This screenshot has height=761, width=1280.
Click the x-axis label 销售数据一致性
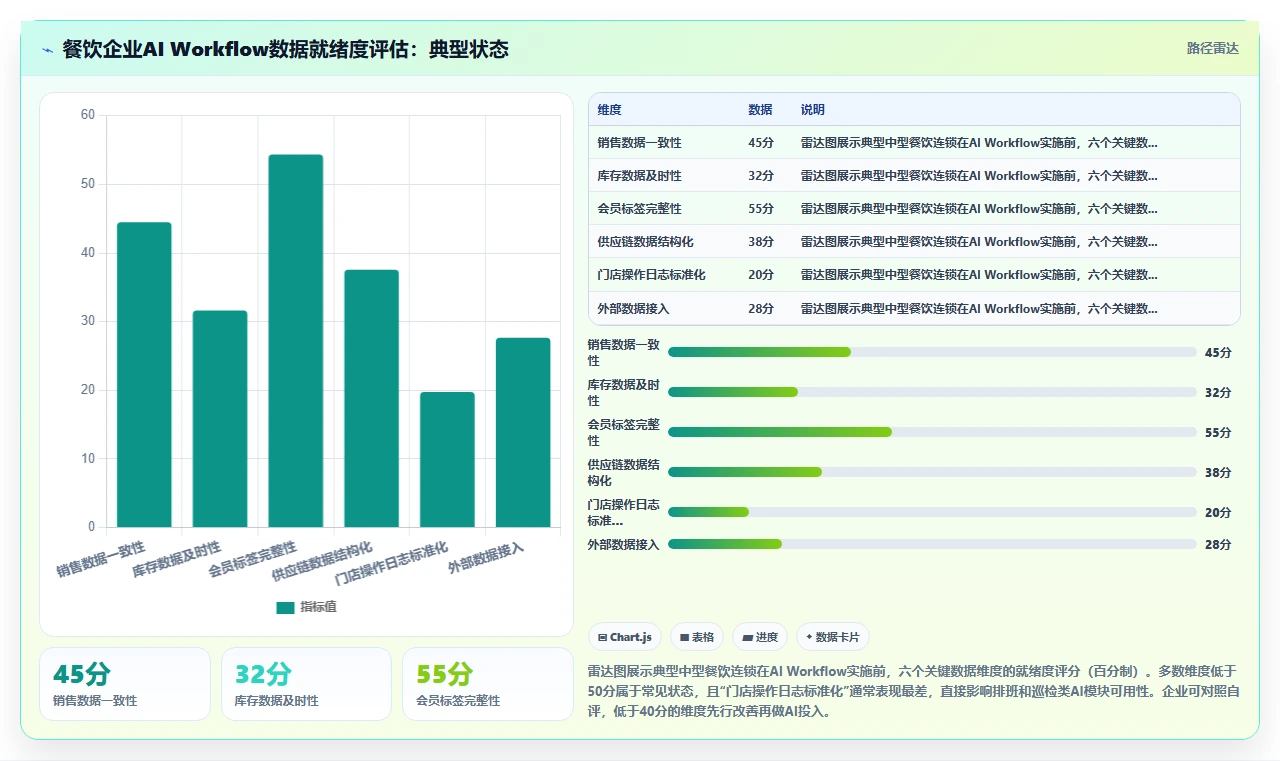pyautogui.click(x=100, y=560)
